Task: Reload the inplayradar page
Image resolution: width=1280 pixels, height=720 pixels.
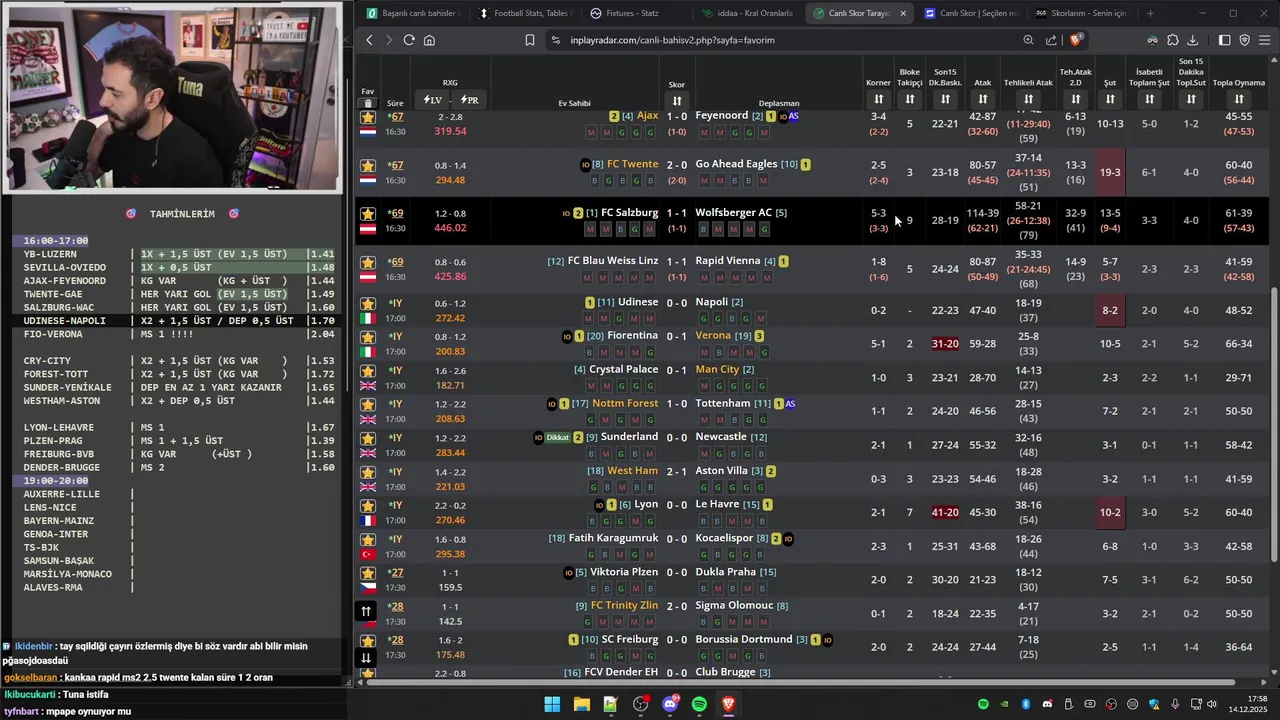Action: point(409,40)
